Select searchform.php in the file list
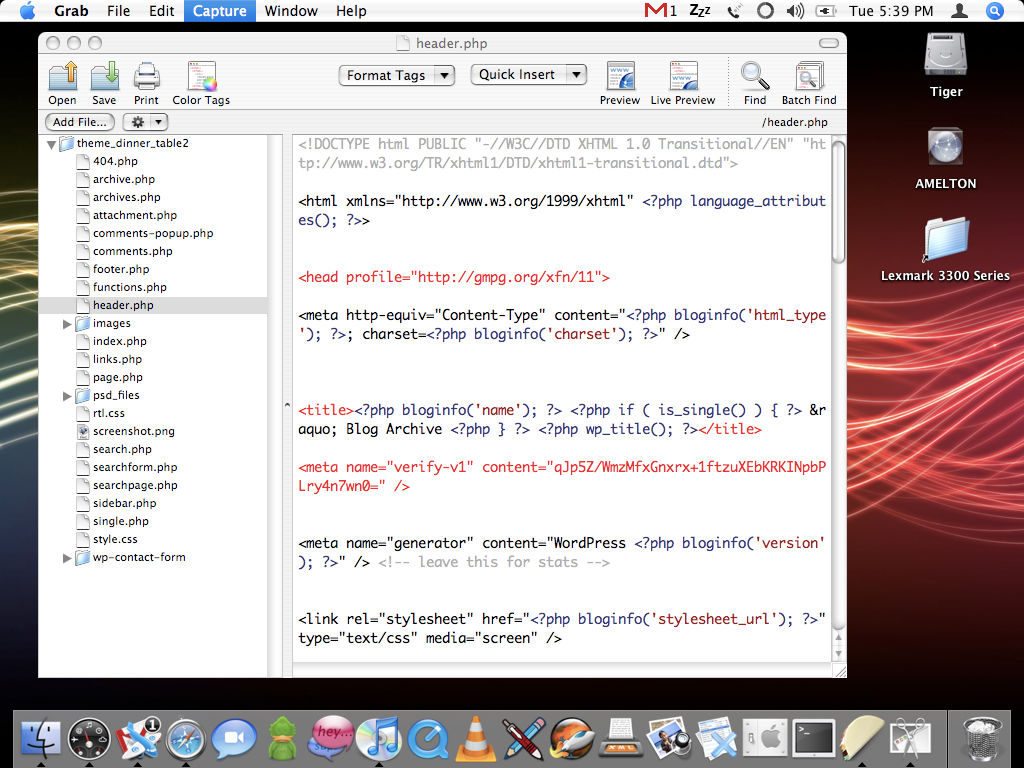Image resolution: width=1024 pixels, height=768 pixels. tap(135, 468)
